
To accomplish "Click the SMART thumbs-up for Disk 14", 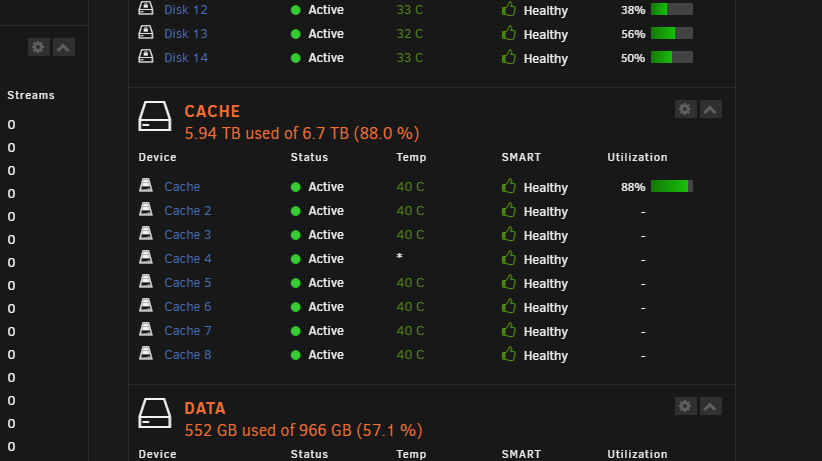I will click(509, 57).
